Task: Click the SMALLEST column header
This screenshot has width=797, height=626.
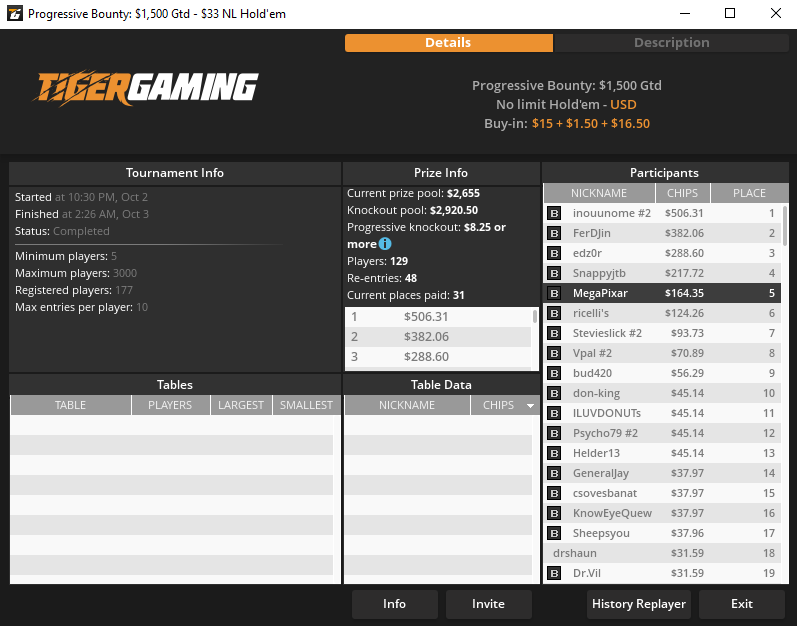Action: click(306, 405)
